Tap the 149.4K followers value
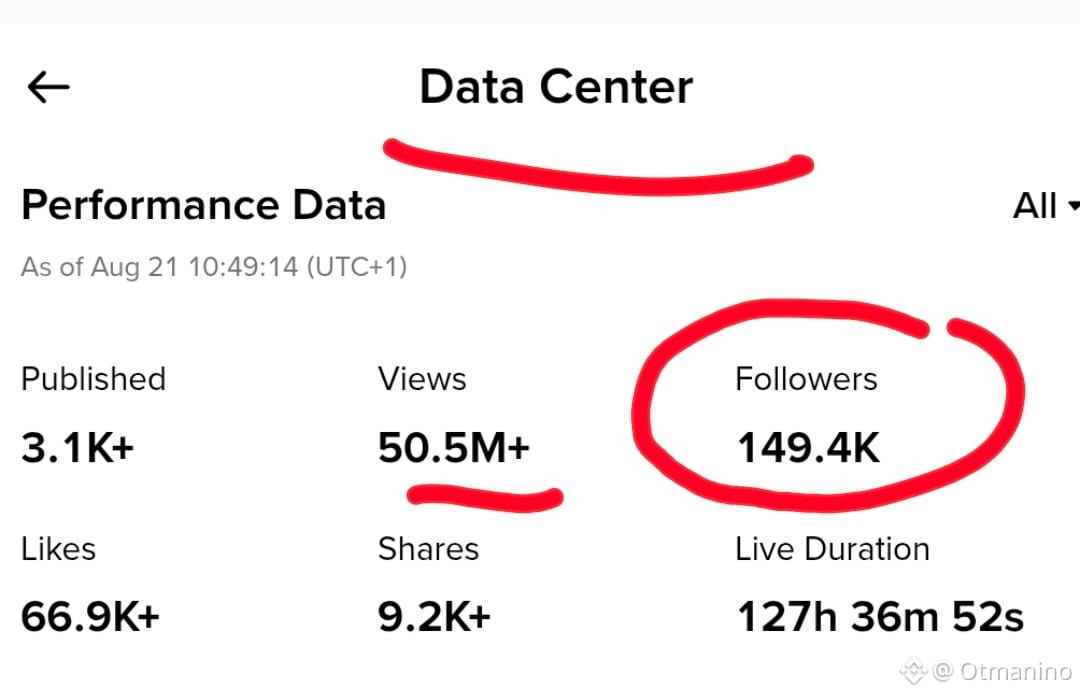This screenshot has height=696, width=1080. [809, 448]
